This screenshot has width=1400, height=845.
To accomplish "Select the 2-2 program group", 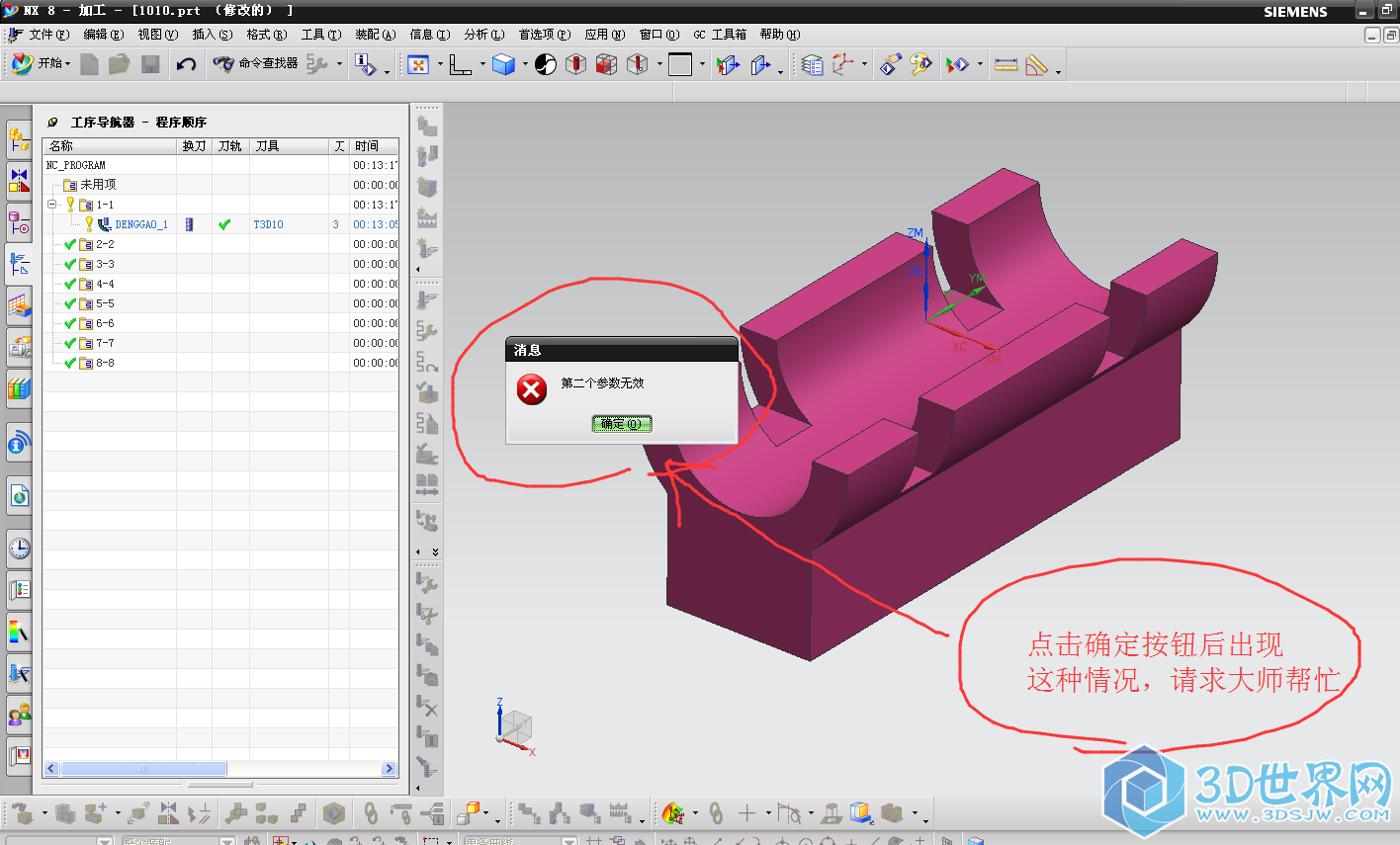I will (97, 244).
